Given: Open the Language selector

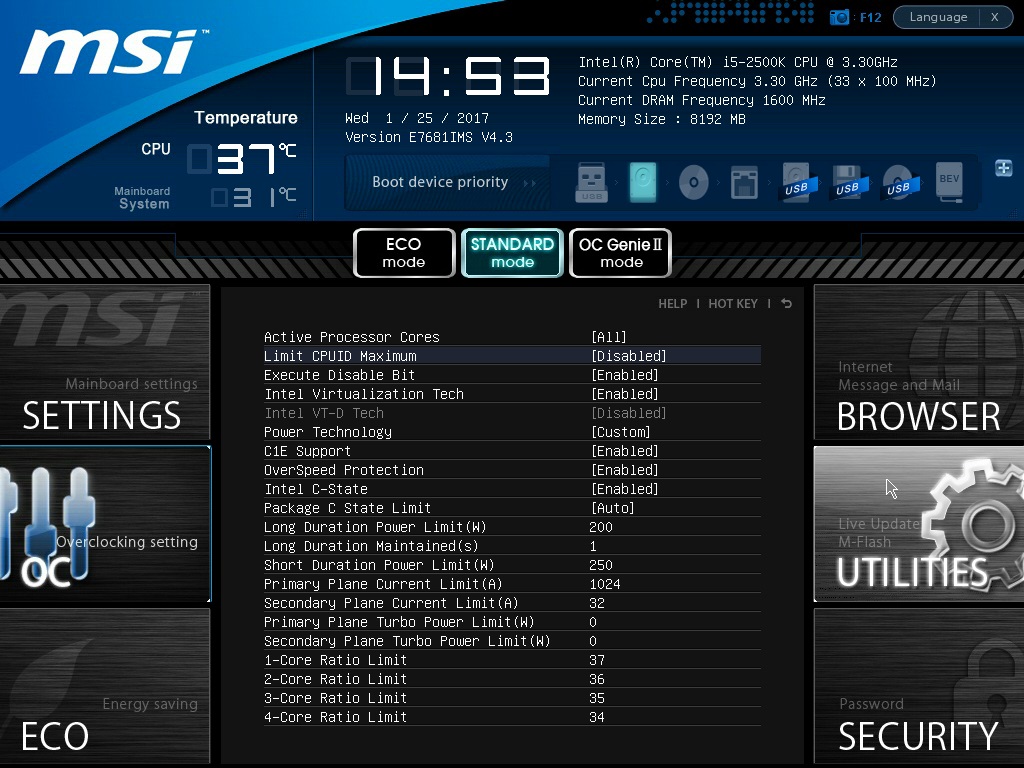Looking at the screenshot, I should pos(938,17).
